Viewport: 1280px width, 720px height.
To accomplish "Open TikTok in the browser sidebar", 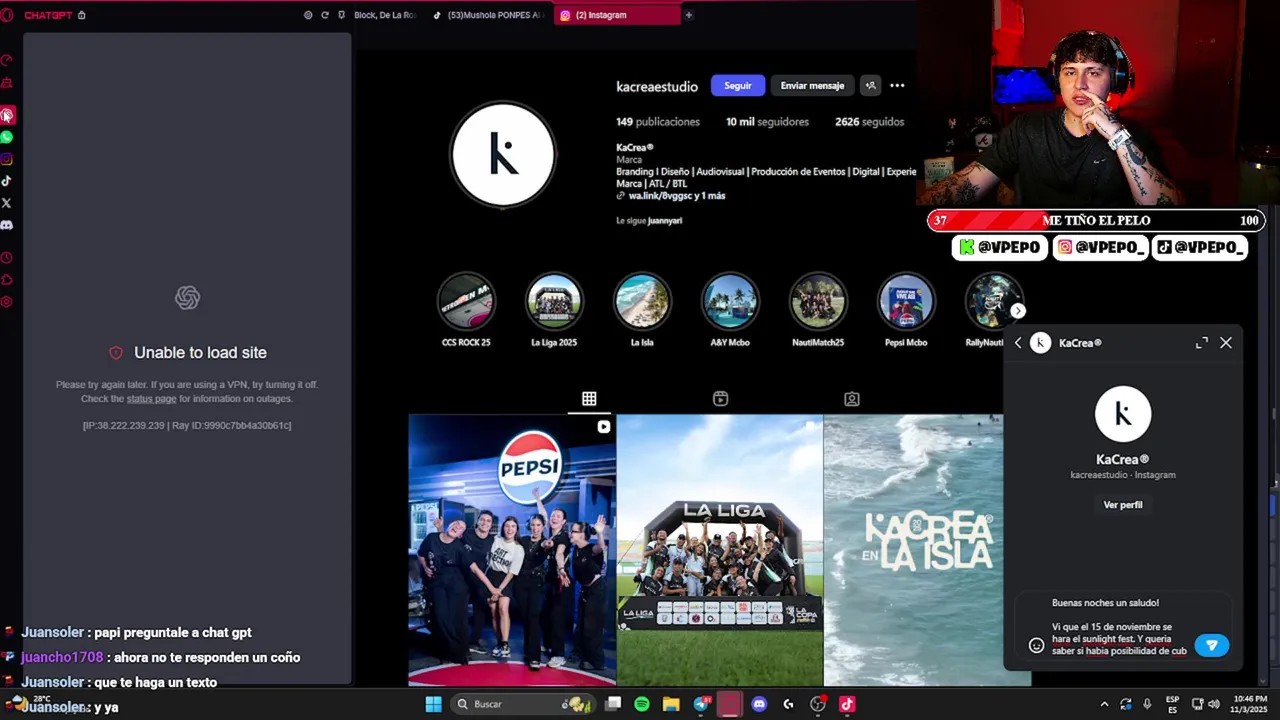I will click(x=6, y=181).
